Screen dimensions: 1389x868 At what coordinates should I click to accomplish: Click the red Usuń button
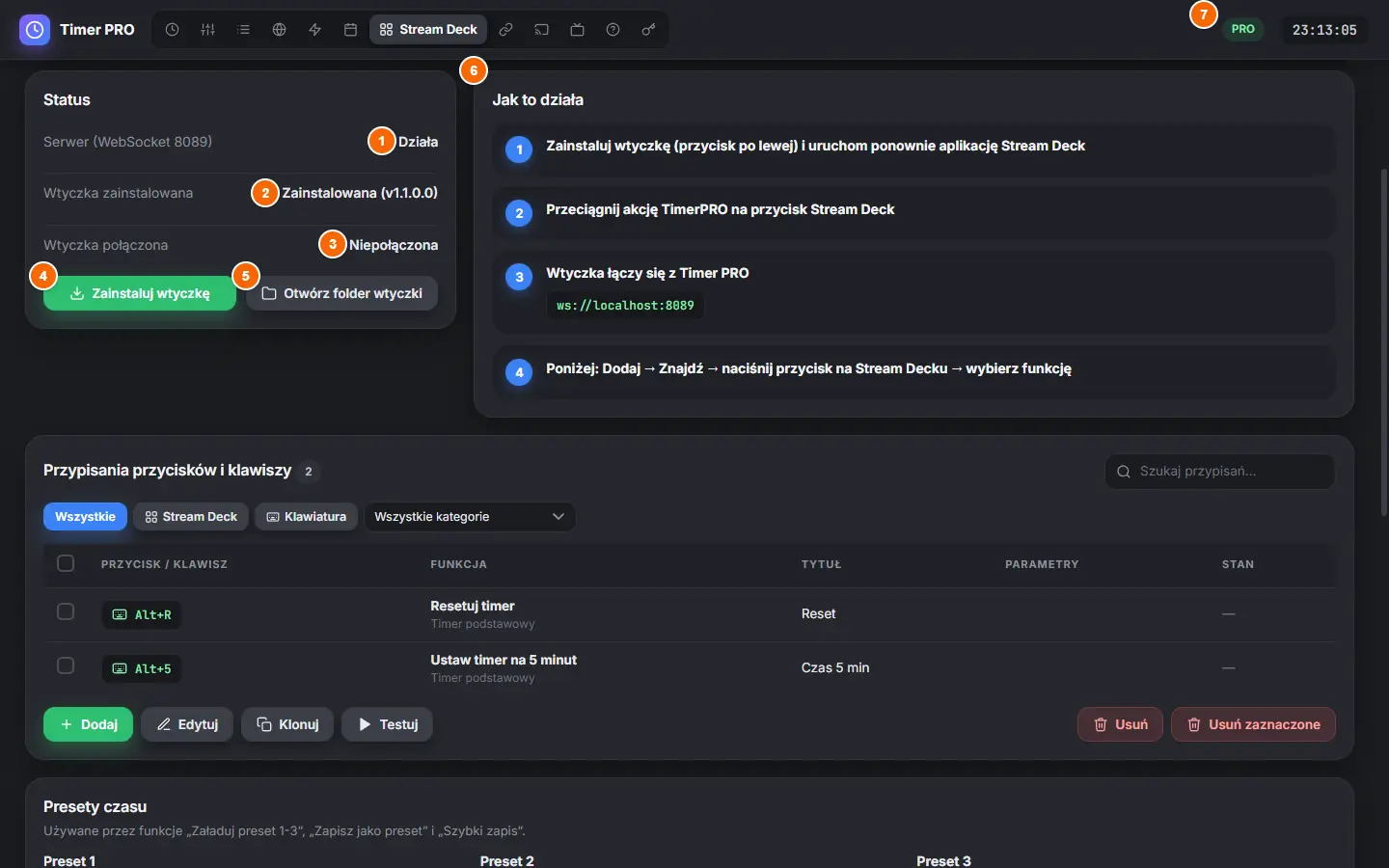click(1120, 724)
